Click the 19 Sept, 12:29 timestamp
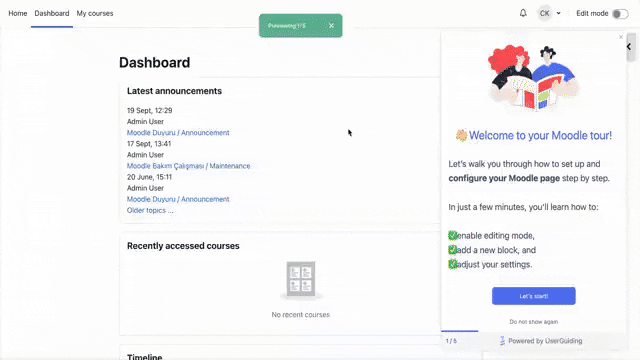 (x=149, y=110)
